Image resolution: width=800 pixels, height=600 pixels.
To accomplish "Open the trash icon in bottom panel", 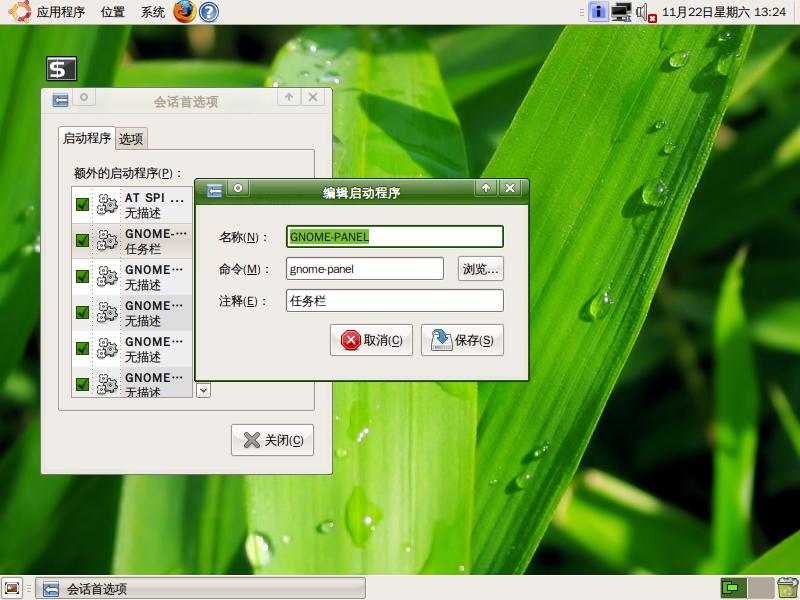I will (x=788, y=588).
